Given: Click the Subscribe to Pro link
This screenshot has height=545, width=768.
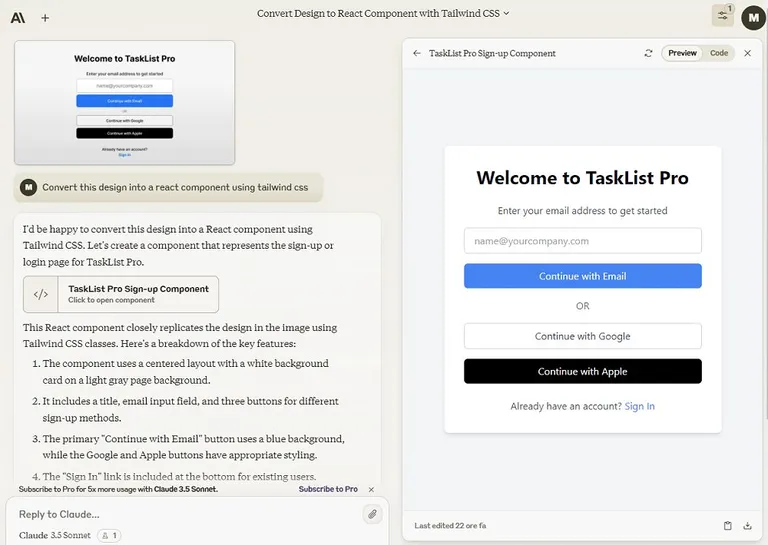Looking at the screenshot, I should pyautogui.click(x=328, y=489).
